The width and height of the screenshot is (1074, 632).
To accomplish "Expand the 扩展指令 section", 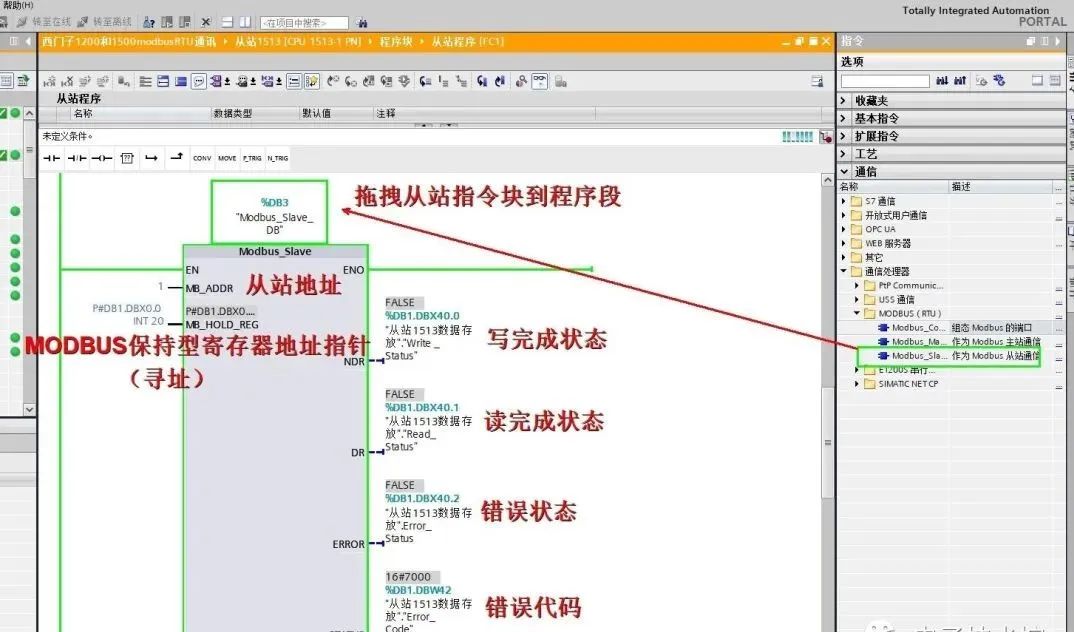I will (x=844, y=136).
